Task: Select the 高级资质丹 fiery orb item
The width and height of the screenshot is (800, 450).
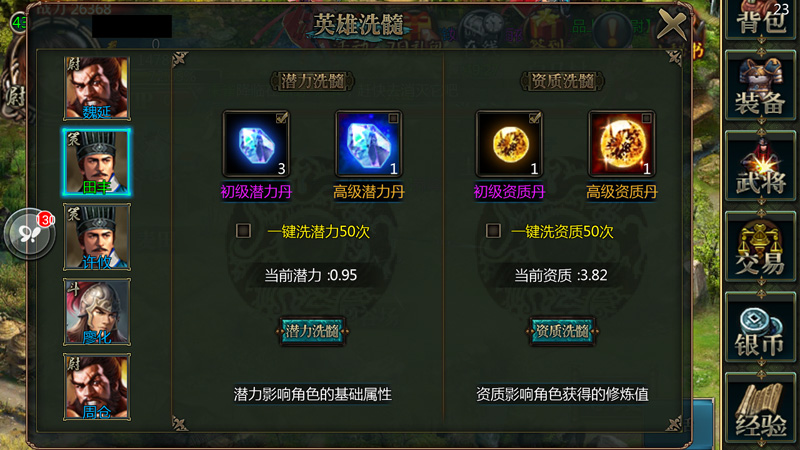Action: pos(621,144)
